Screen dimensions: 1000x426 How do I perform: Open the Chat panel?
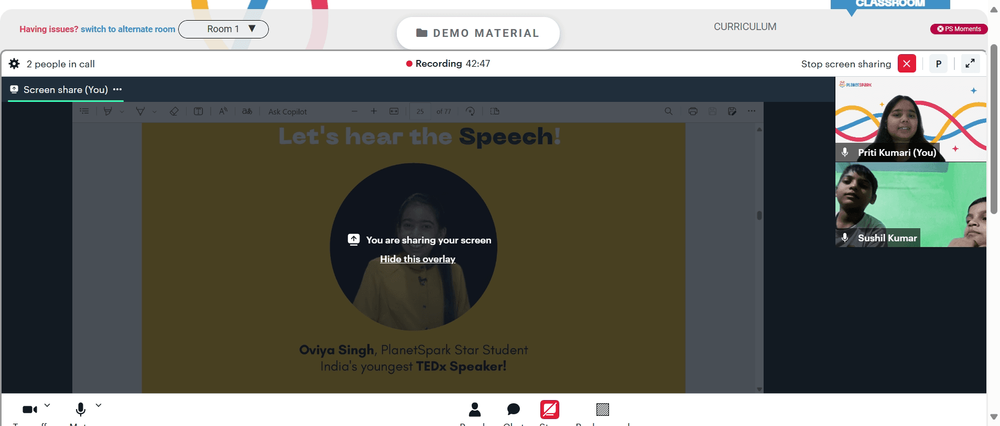pos(513,409)
